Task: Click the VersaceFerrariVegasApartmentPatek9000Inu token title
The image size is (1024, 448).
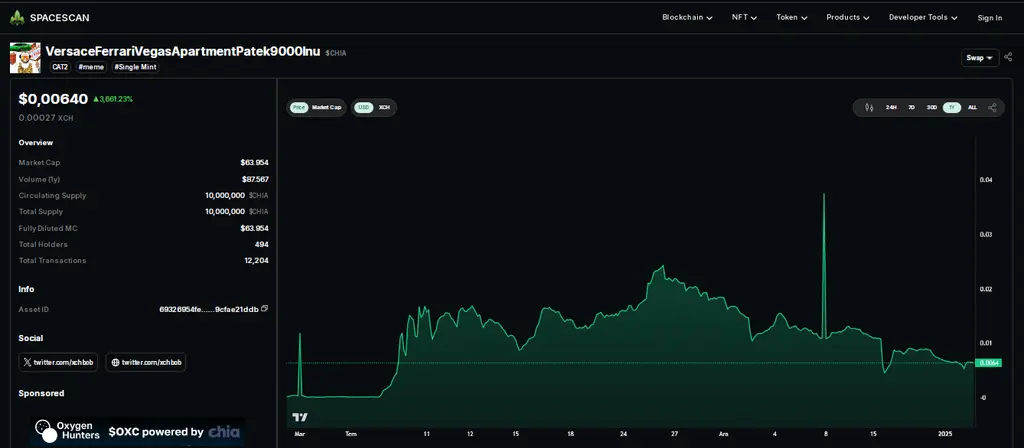Action: tap(183, 52)
